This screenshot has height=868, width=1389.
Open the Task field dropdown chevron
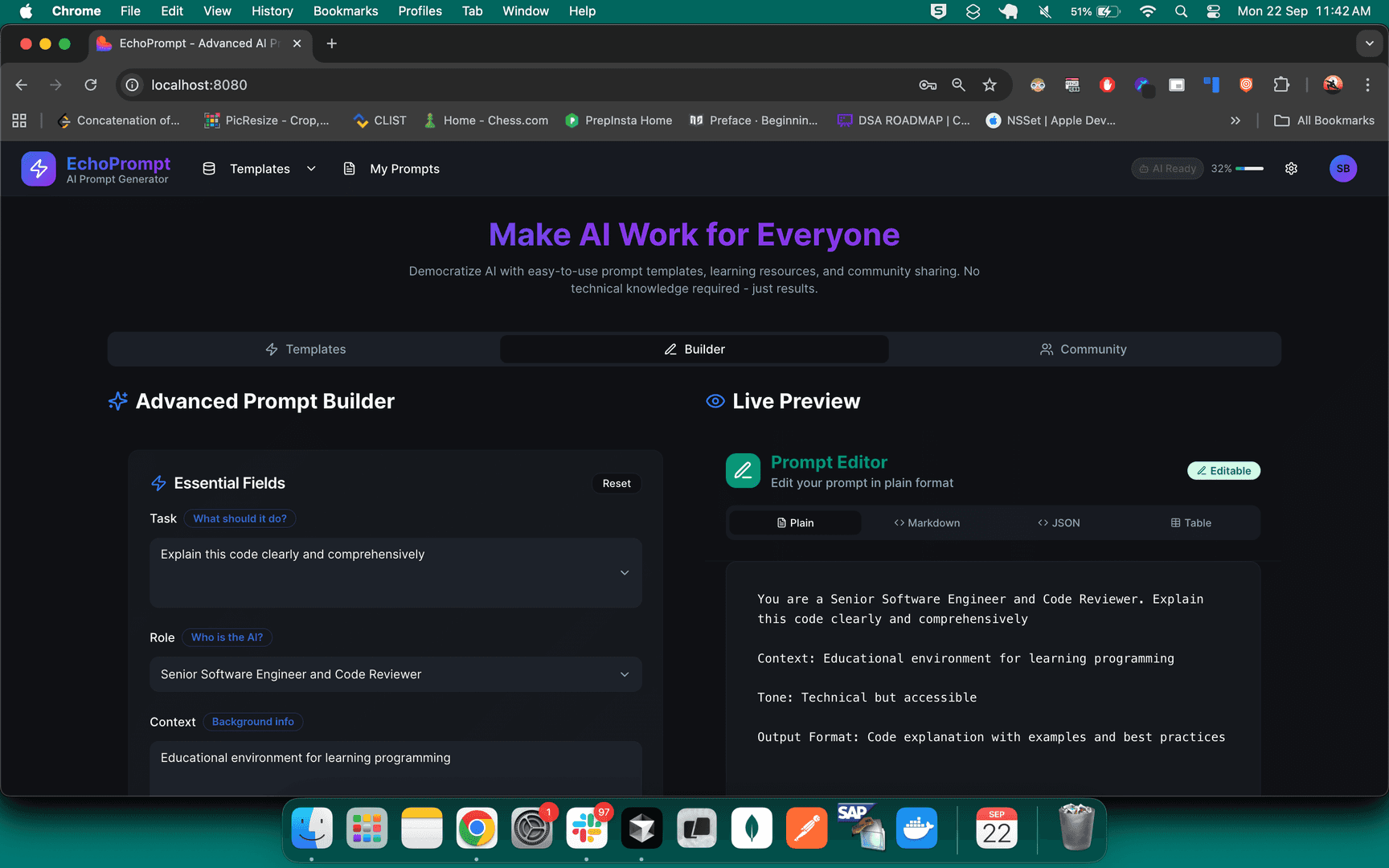[625, 573]
